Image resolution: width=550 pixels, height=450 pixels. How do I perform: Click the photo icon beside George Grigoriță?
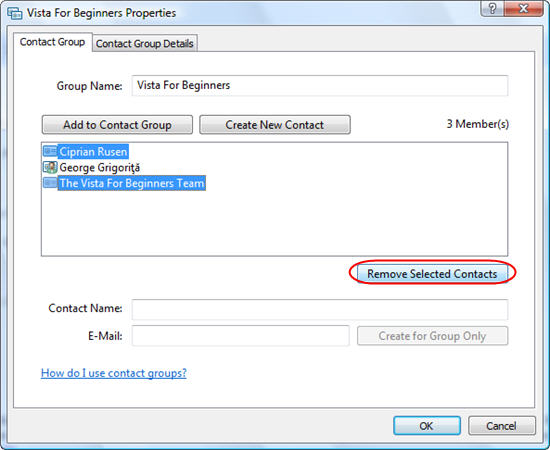coord(50,167)
